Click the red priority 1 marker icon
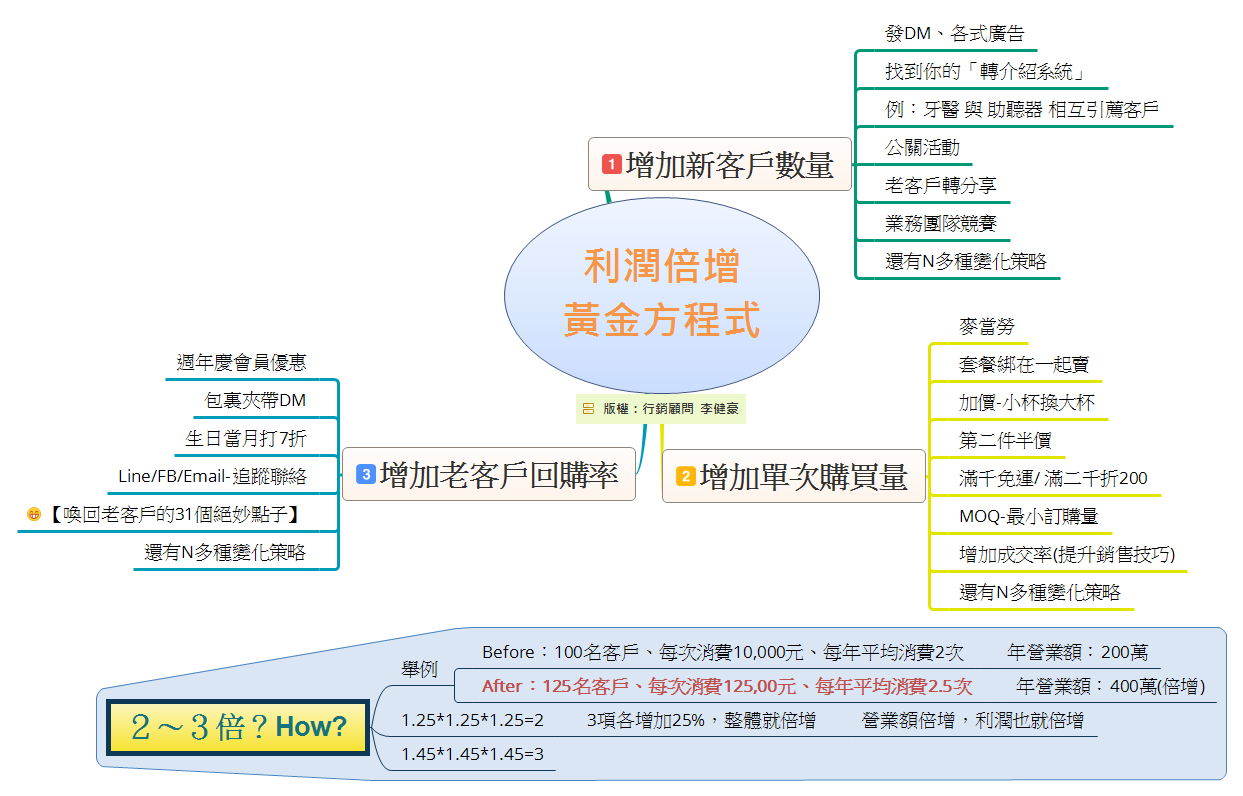Viewport: 1243px width, 796px height. (x=611, y=164)
